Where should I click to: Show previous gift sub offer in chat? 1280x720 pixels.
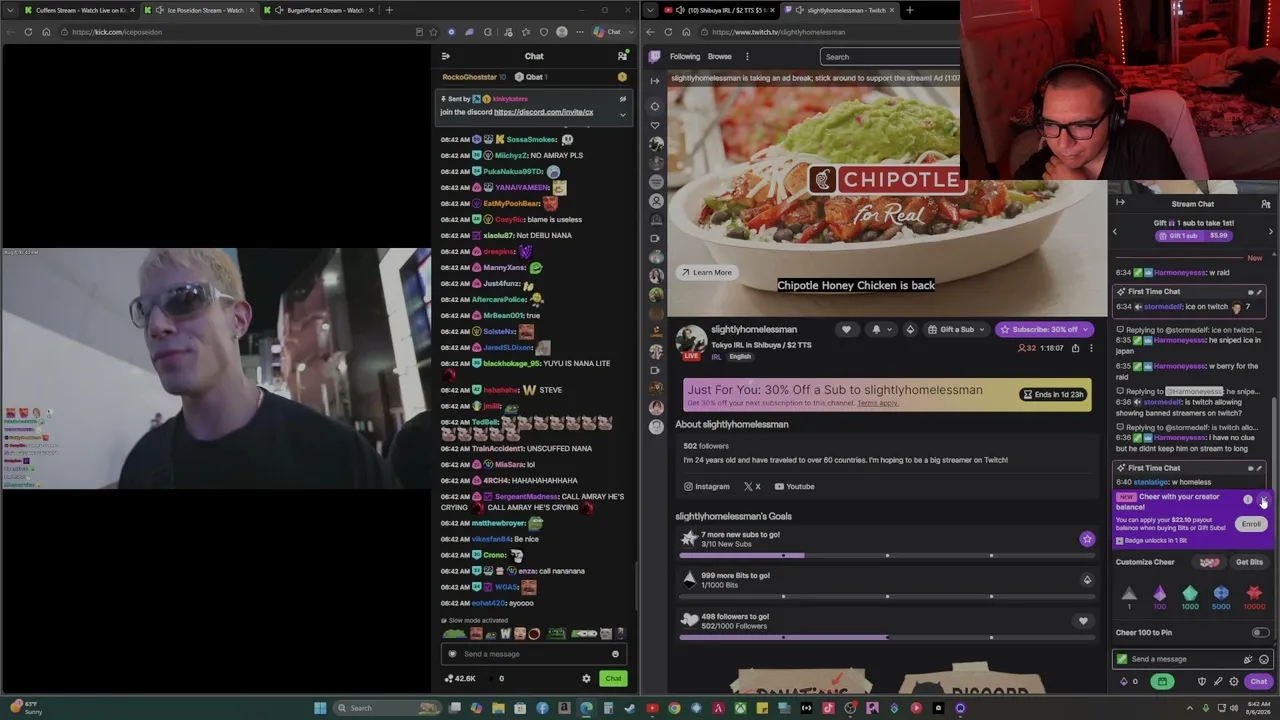pos(1115,231)
